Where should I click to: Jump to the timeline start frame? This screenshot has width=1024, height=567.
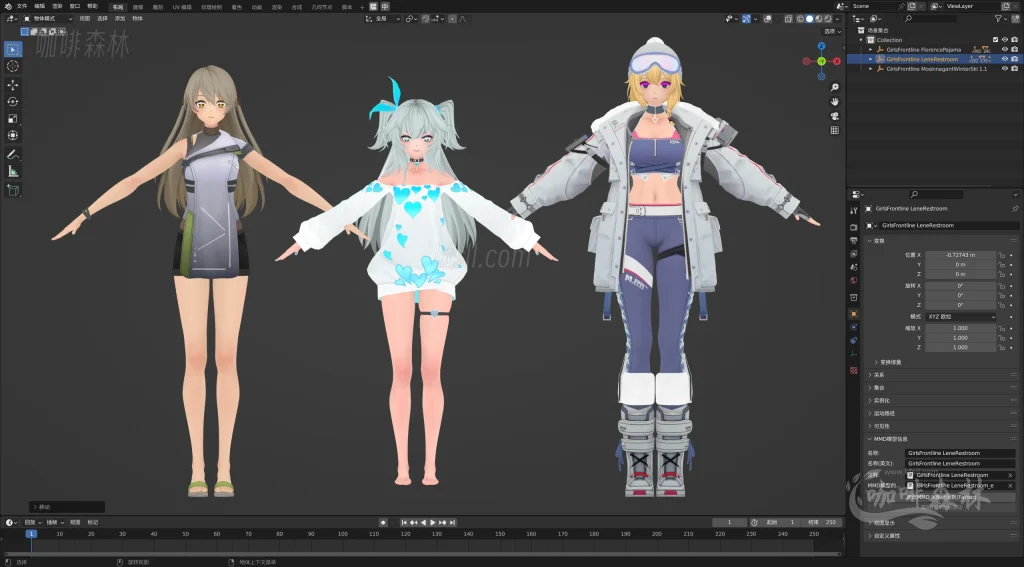point(404,523)
